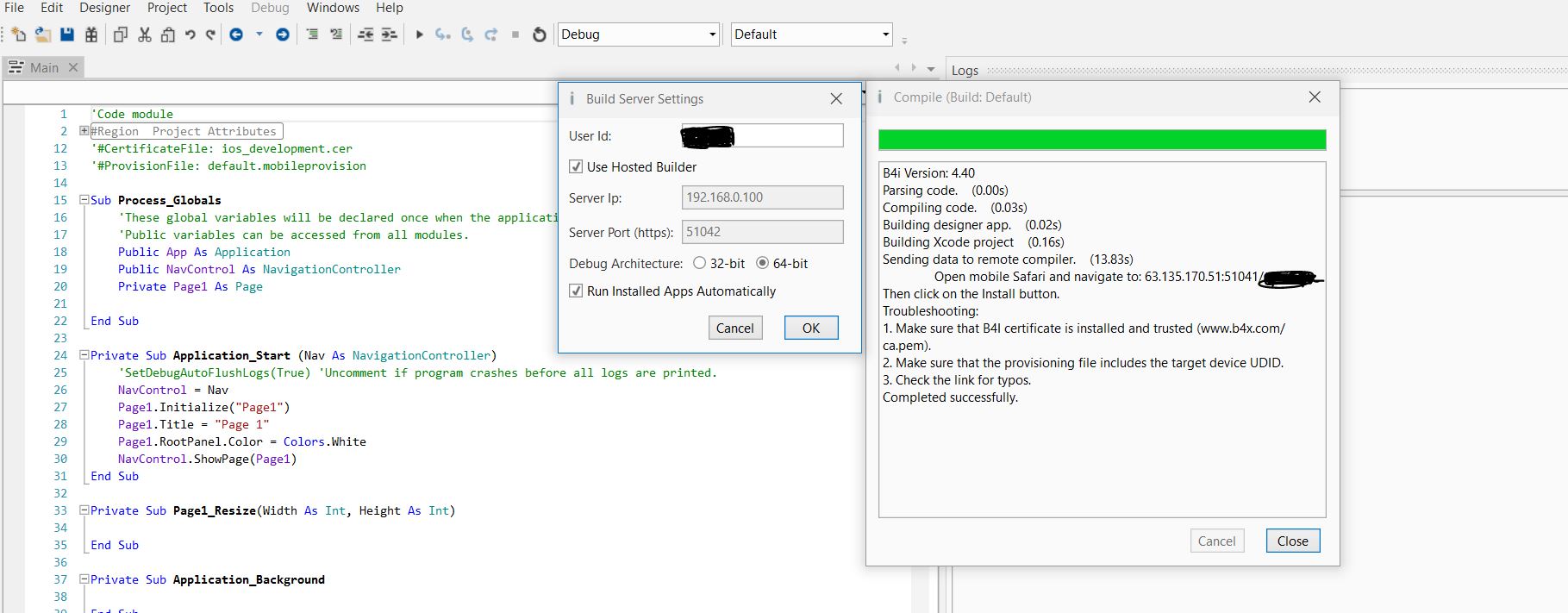Open the File menu
Viewport: 1568px width, 613px height.
point(15,8)
